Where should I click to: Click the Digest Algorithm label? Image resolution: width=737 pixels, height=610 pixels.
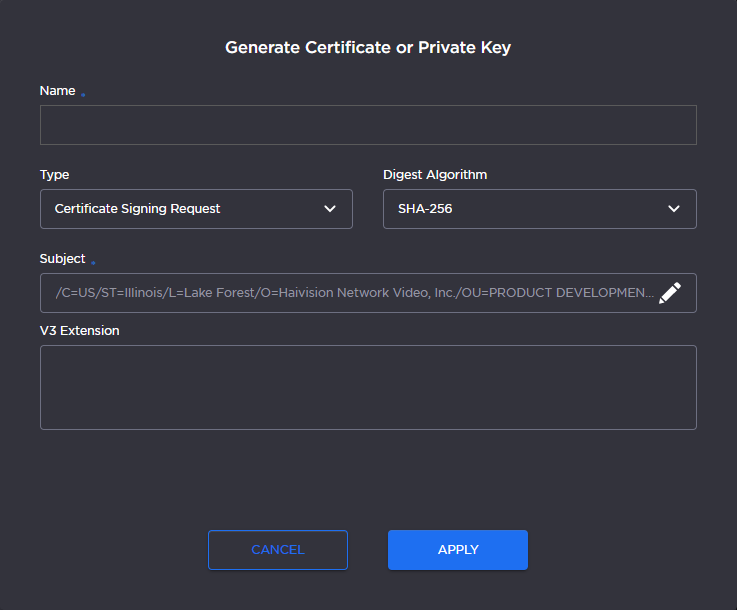(435, 175)
